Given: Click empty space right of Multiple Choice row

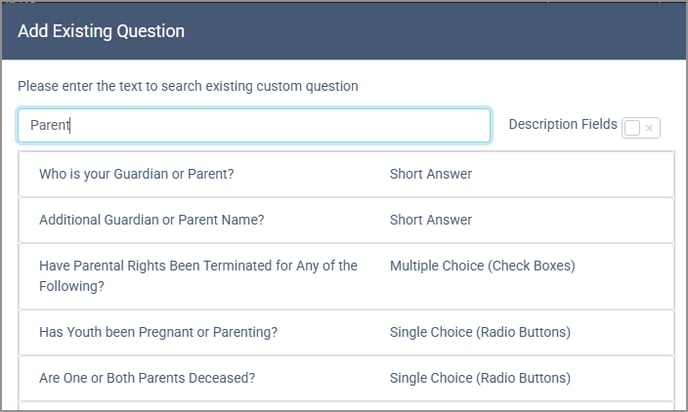Looking at the screenshot, I should 630,275.
